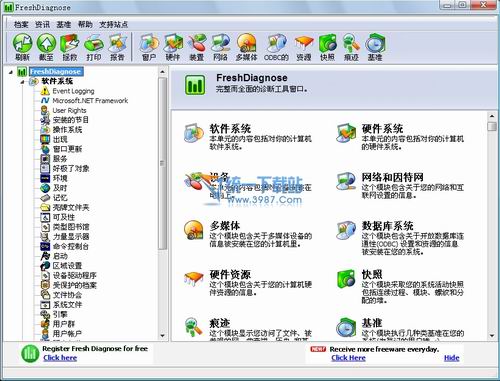
Task: Click the 网络和因特网 module icon
Action: 346,181
